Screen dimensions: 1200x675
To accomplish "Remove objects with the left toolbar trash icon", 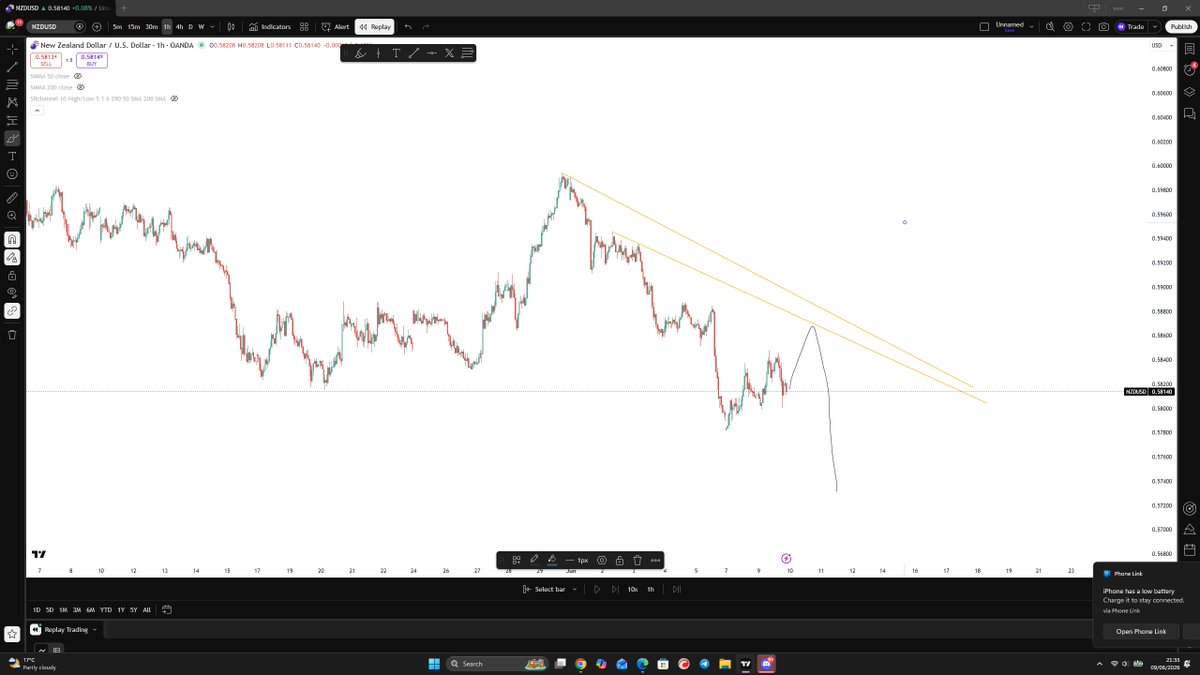I will (x=12, y=335).
